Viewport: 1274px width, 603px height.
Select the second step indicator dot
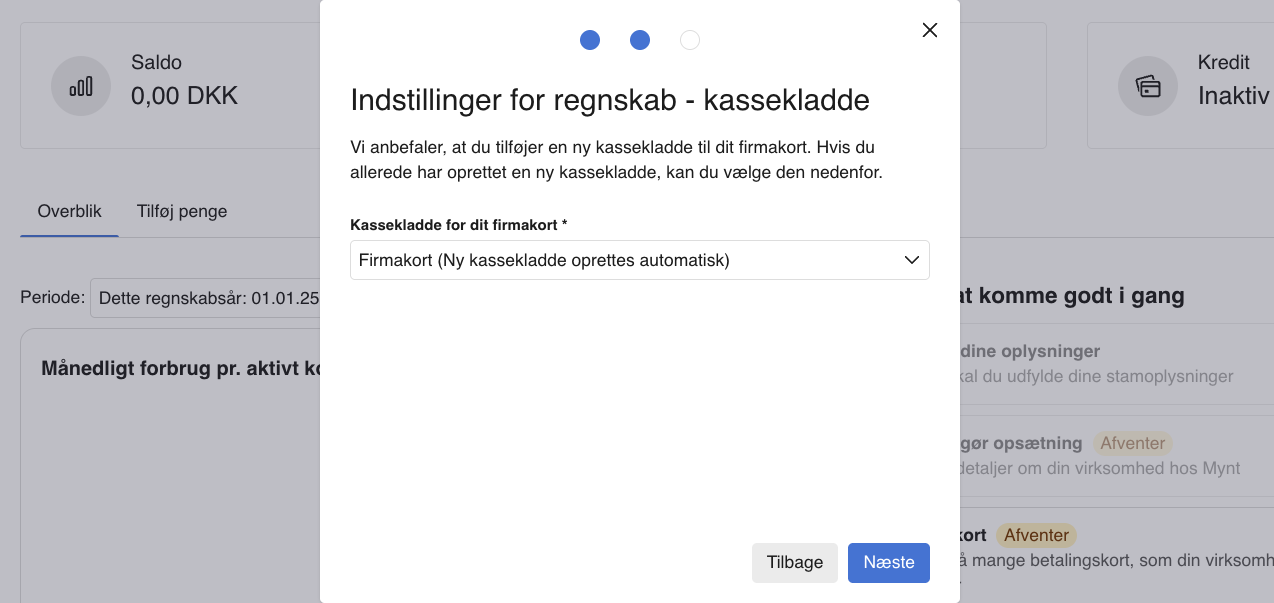(640, 40)
